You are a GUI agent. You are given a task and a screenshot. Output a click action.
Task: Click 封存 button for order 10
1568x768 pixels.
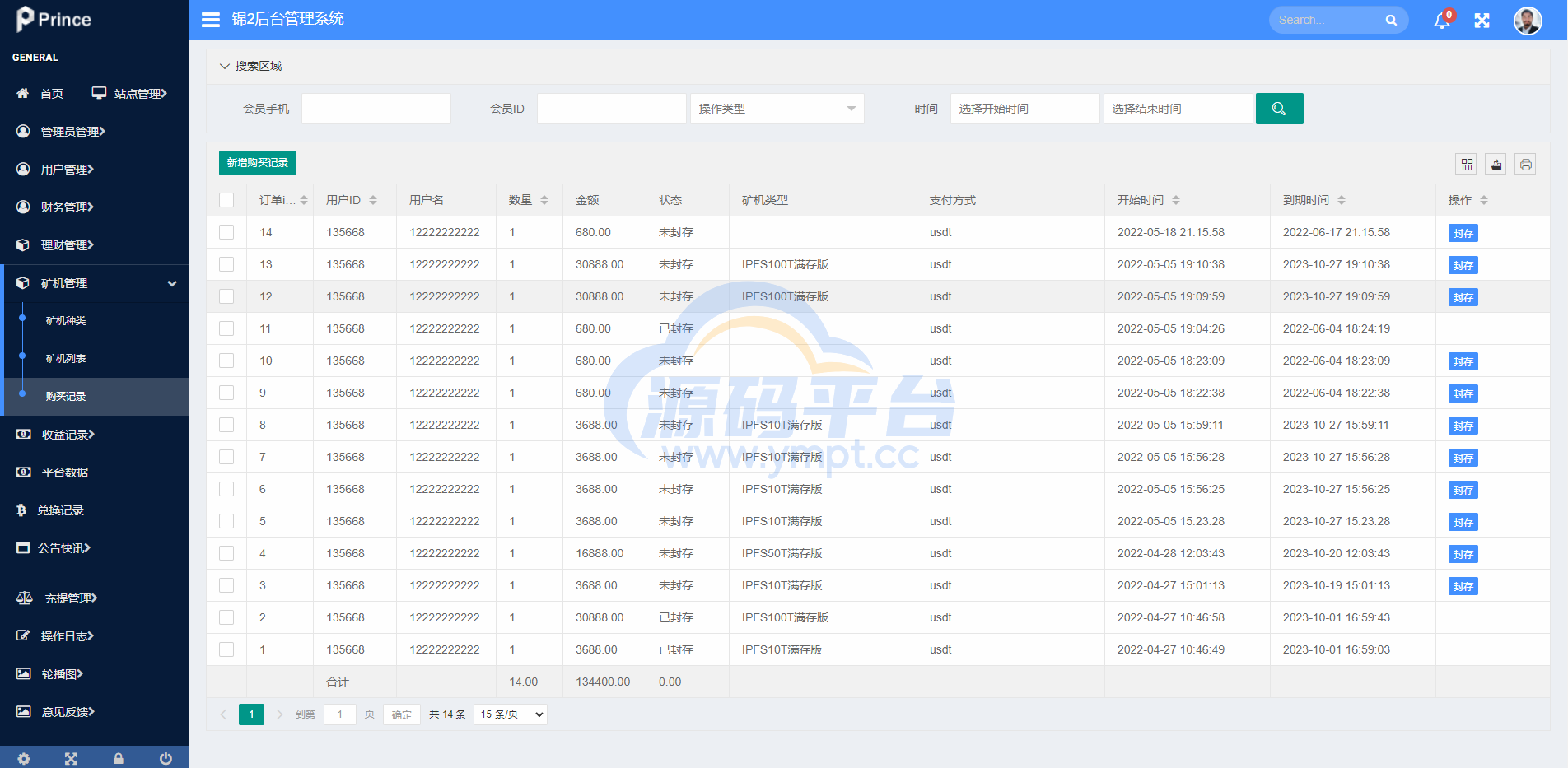pos(1463,361)
